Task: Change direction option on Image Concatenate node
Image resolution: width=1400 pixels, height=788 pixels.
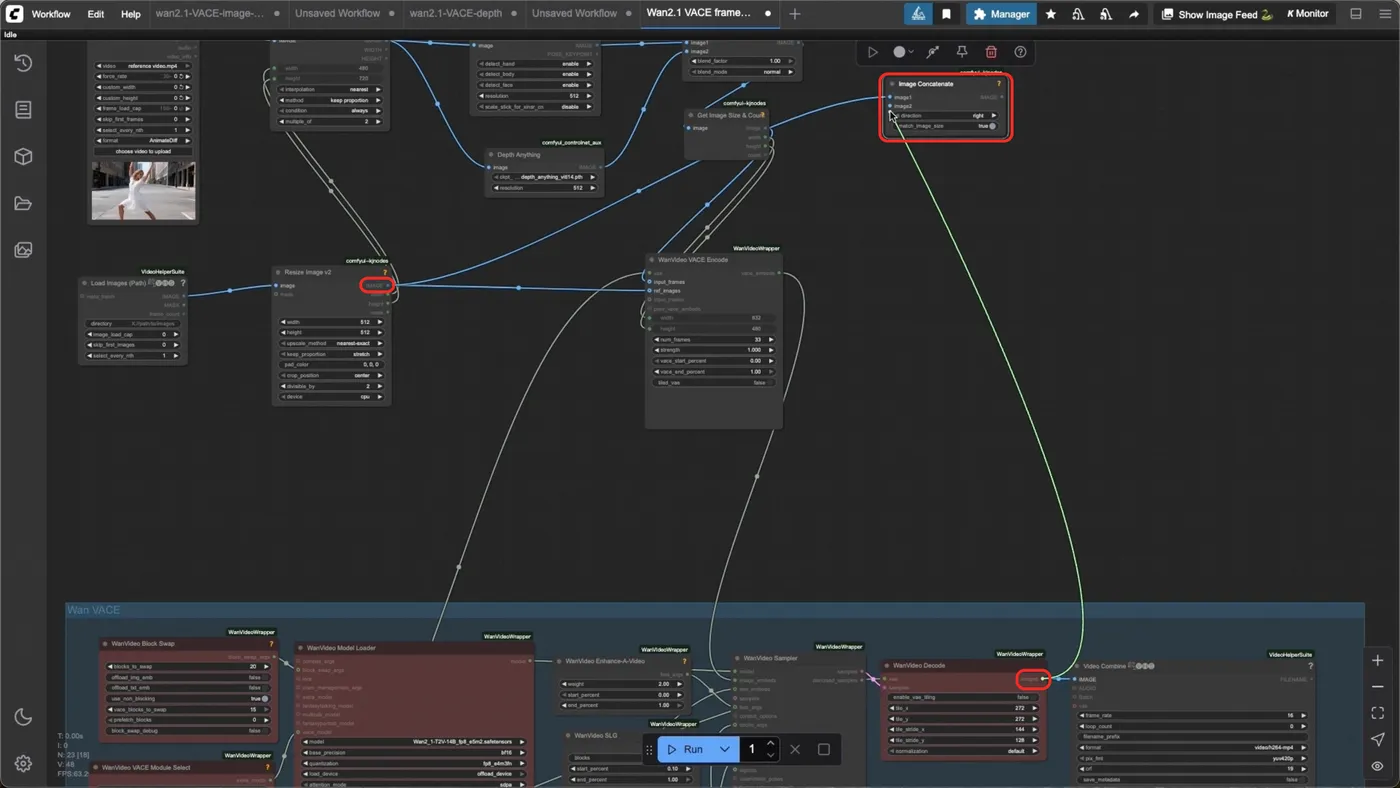Action: (x=945, y=116)
